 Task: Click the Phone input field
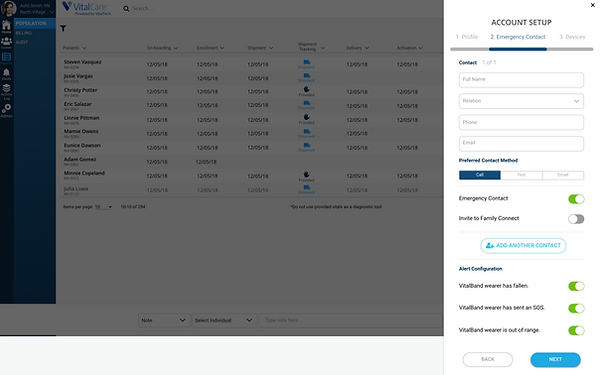pos(521,122)
